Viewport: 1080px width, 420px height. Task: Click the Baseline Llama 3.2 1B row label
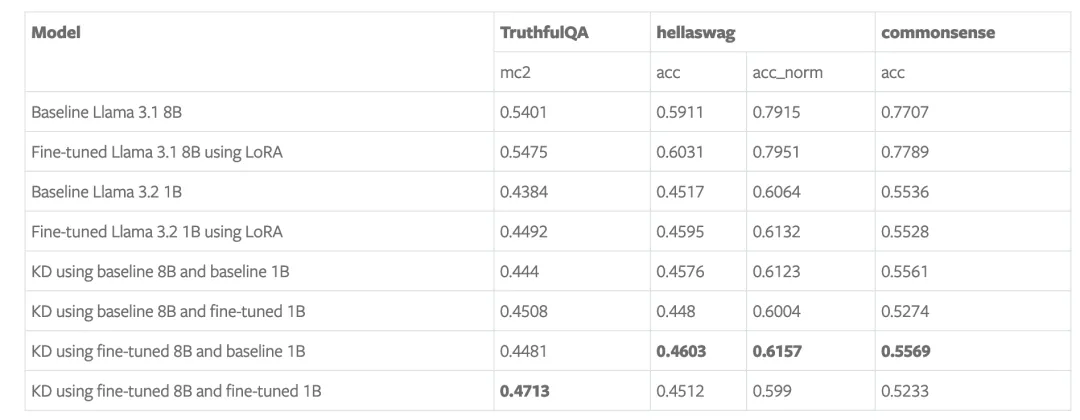click(107, 191)
